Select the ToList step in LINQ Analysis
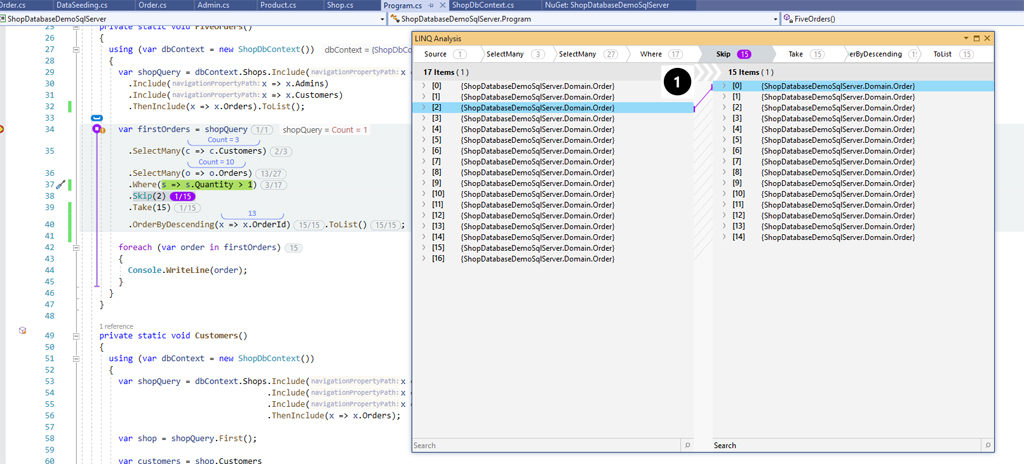The width and height of the screenshot is (1024, 464). [953, 54]
